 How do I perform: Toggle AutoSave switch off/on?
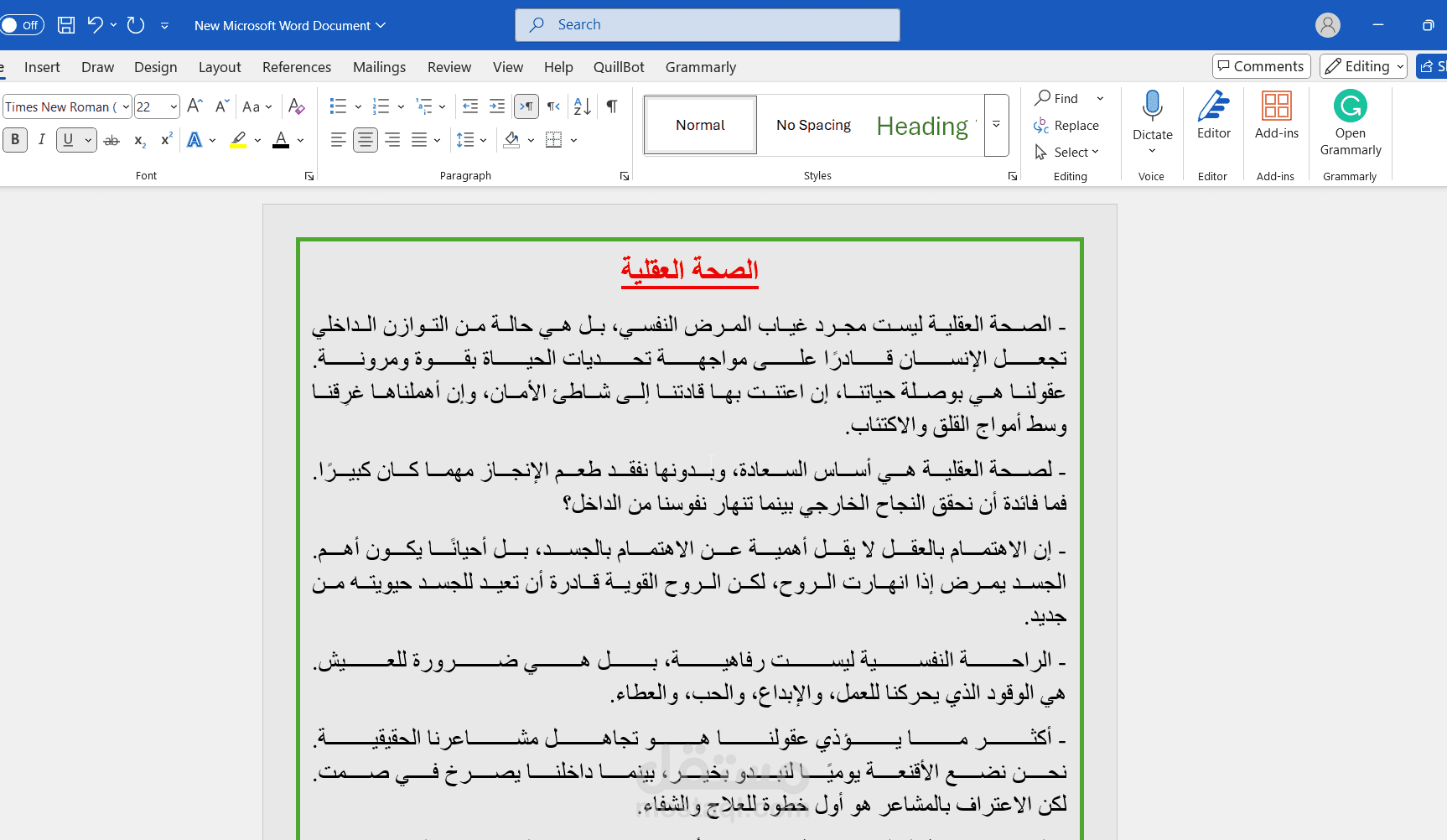(x=21, y=25)
